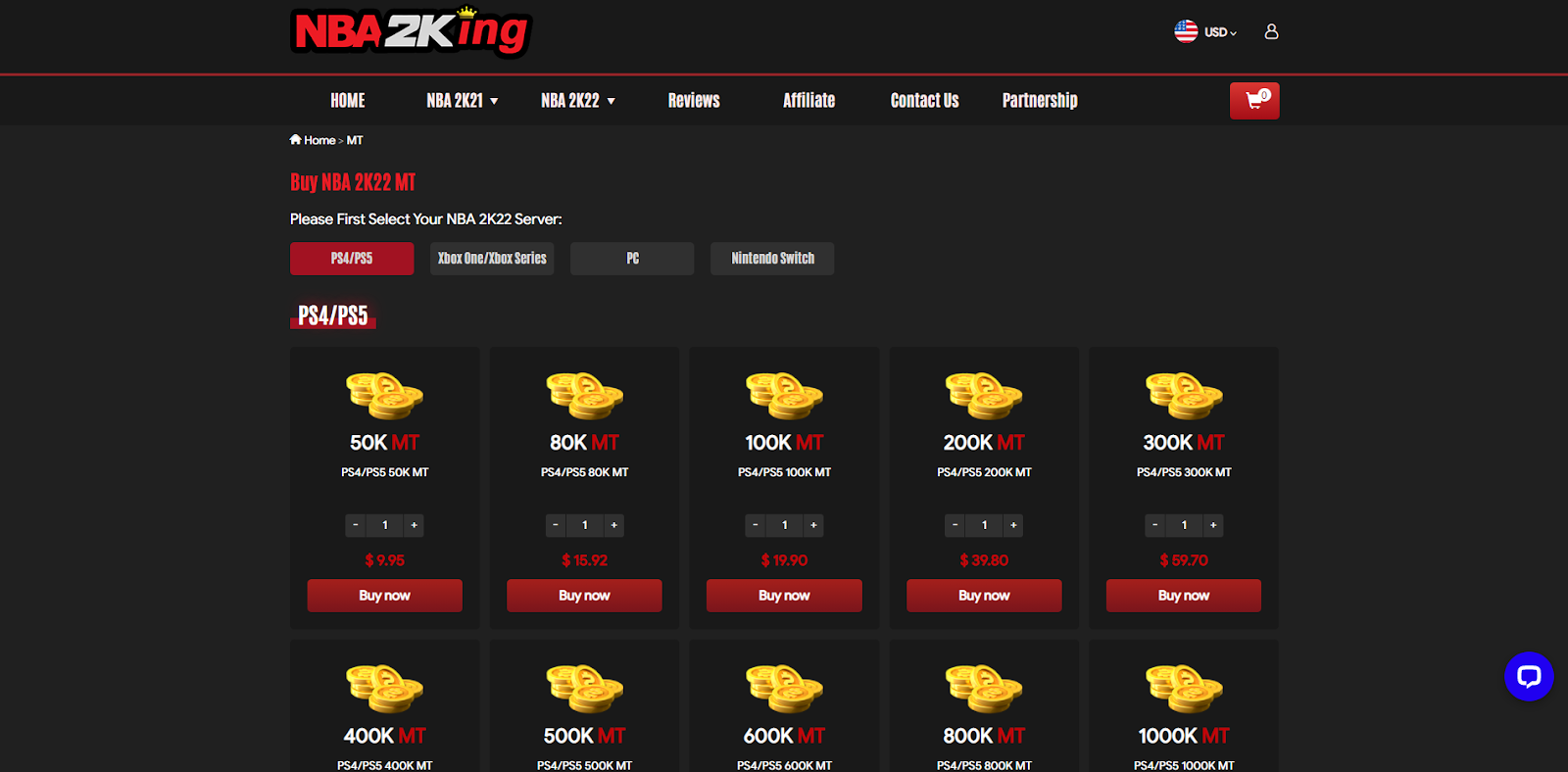Increase quantity for 80K MT
1568x772 pixels.
(x=614, y=525)
